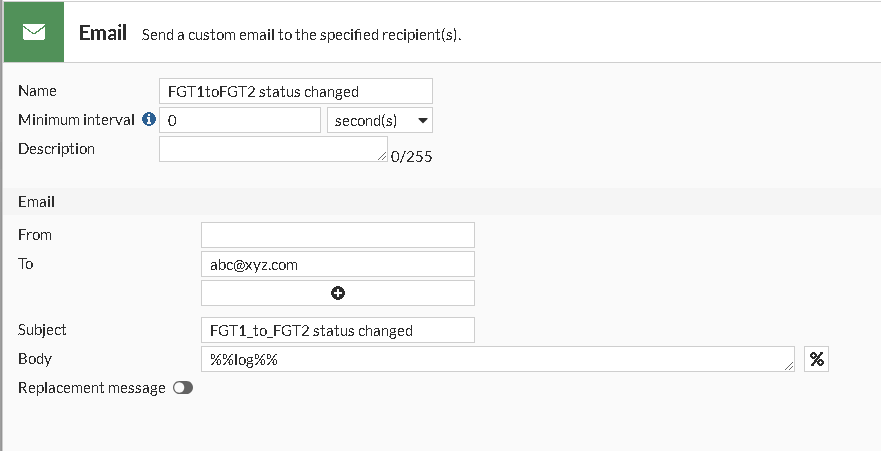Enable the Replacement message toggle
Viewport: 881px width, 451px height.
pyautogui.click(x=182, y=388)
